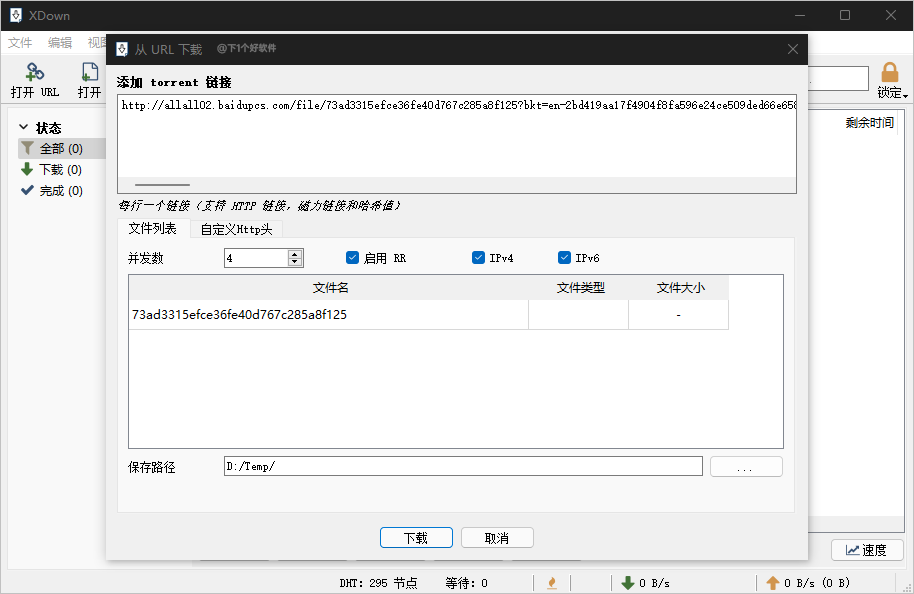This screenshot has height=594, width=914.
Task: Increase the 并发数 spinner value
Action: (x=295, y=254)
